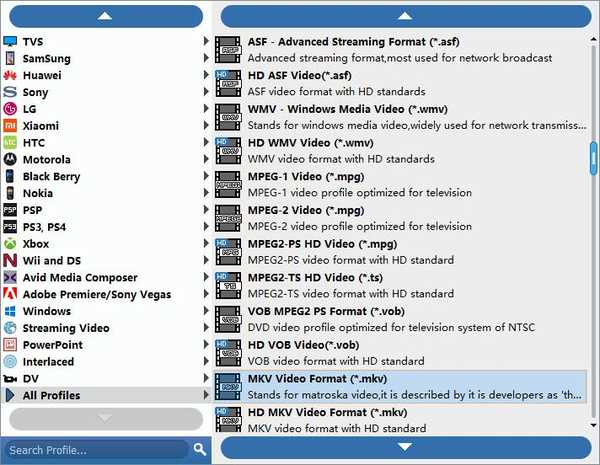This screenshot has height=465, width=600.
Task: Select HD WMV Video (*.wmv)
Action: [400, 150]
